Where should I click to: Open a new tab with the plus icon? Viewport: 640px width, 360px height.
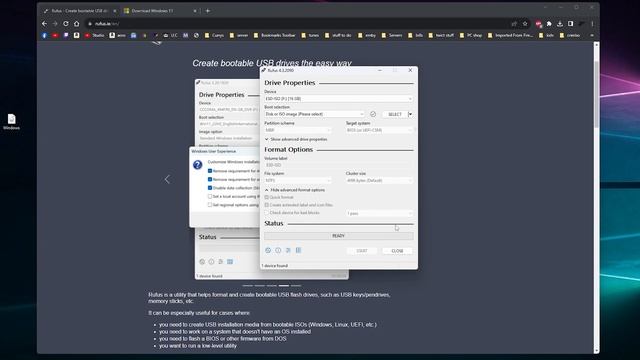point(208,11)
